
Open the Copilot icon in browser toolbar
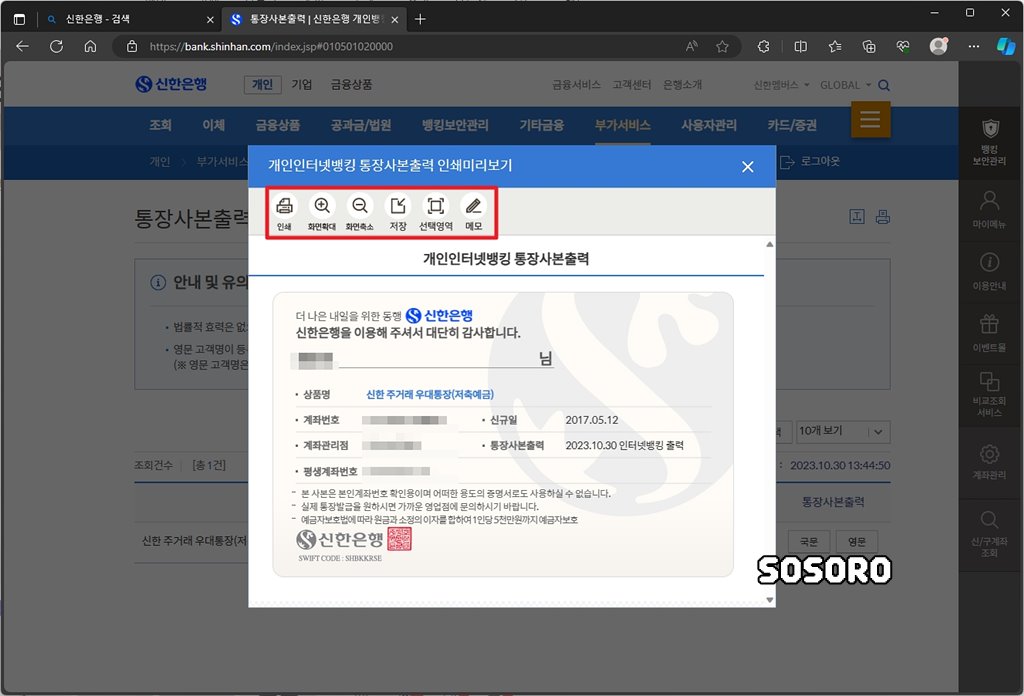pos(1006,46)
